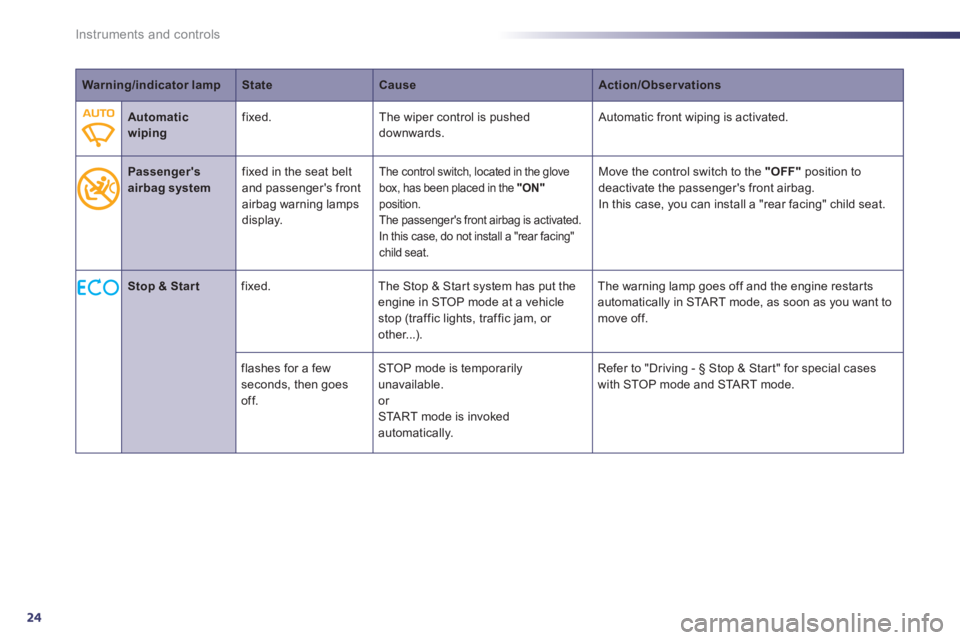Click 'Refer to "Driving - § Stop & Start"' text

(x=687, y=368)
